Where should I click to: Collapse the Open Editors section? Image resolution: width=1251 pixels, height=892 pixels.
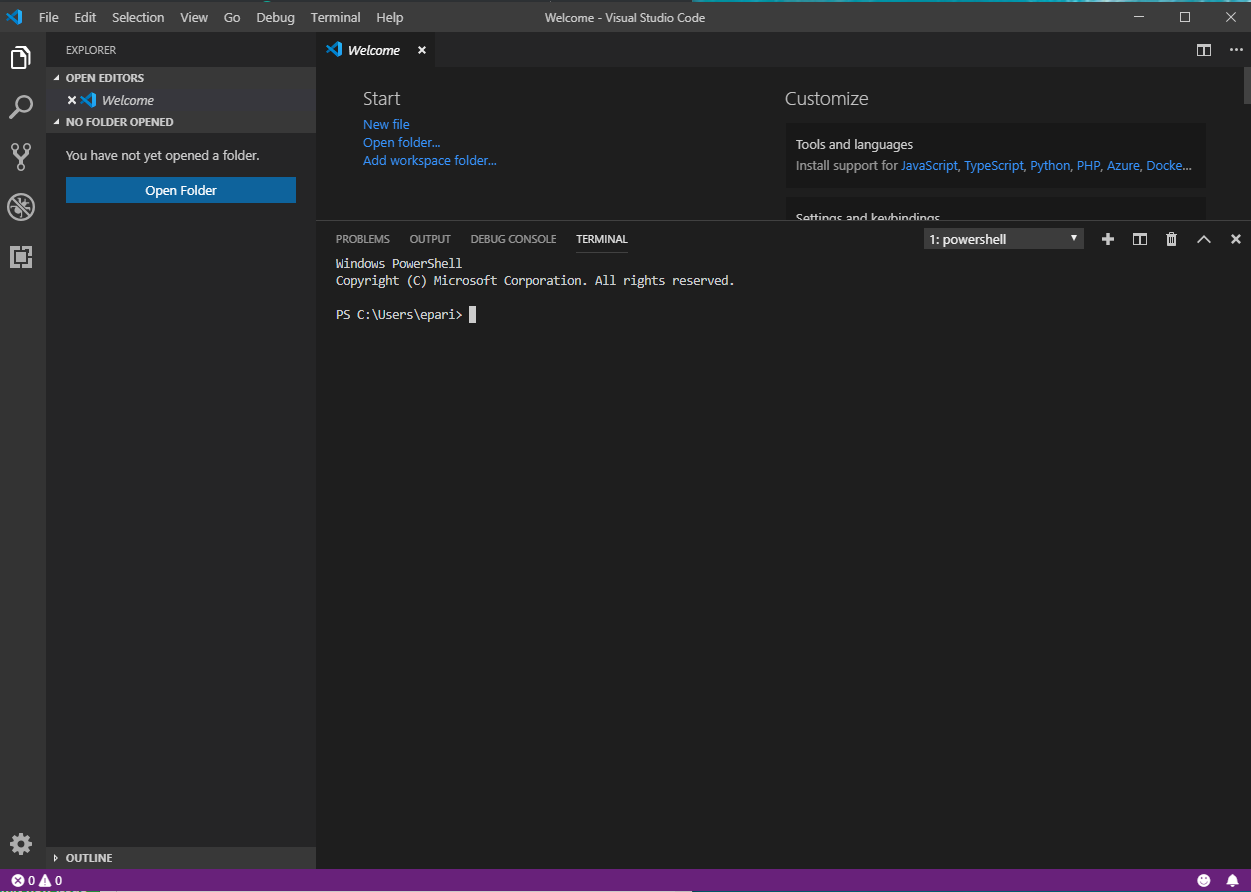[181, 78]
